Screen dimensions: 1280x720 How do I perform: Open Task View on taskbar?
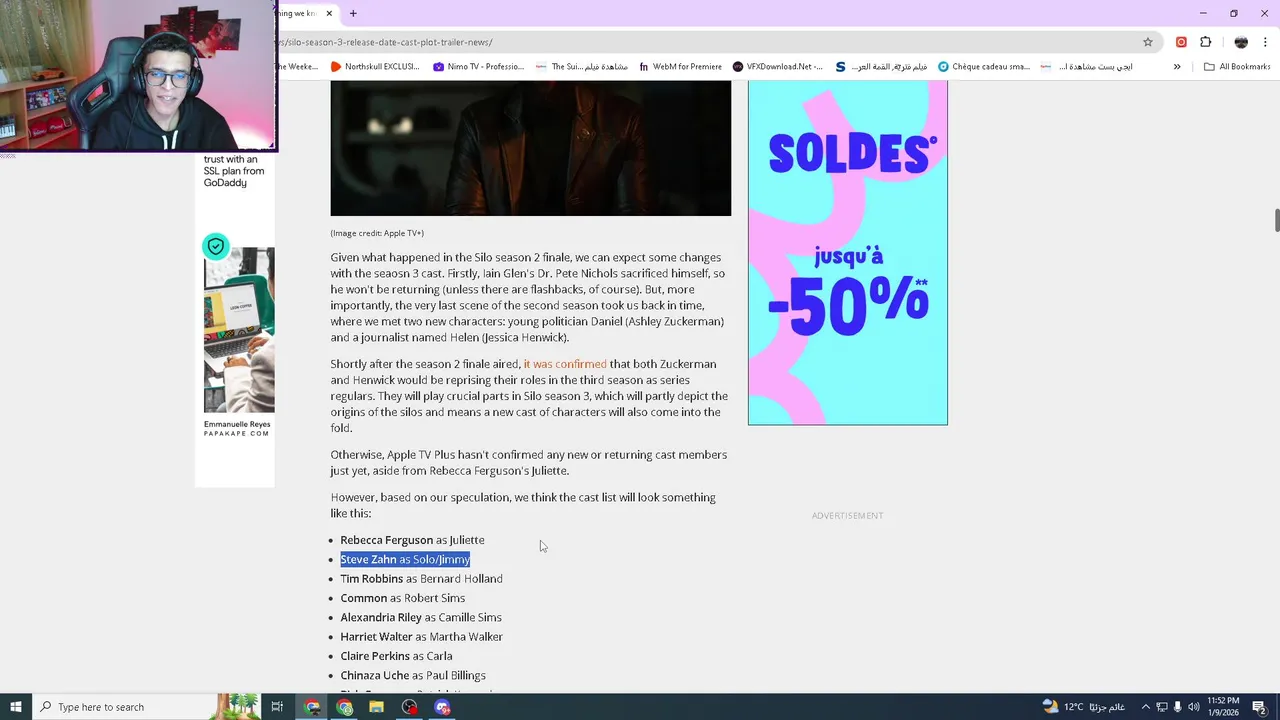coord(277,707)
